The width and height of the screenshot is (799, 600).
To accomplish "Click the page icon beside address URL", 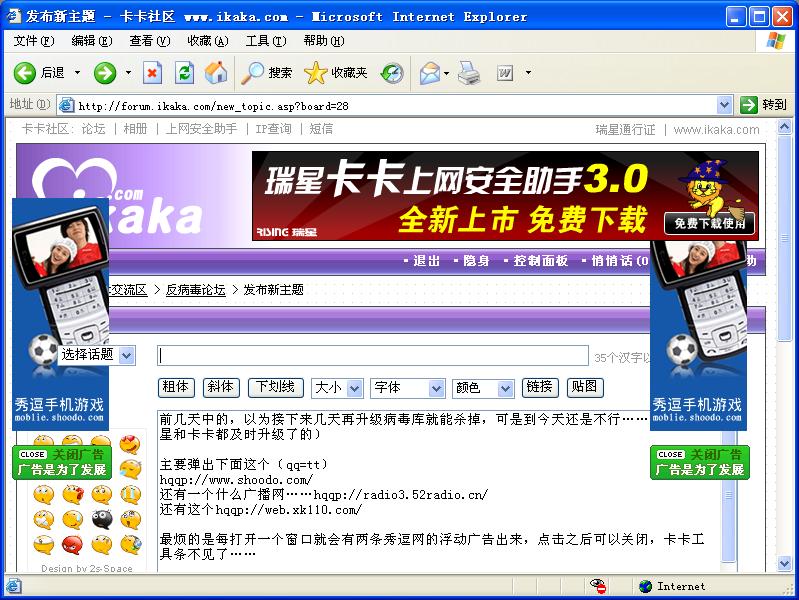I will click(67, 106).
